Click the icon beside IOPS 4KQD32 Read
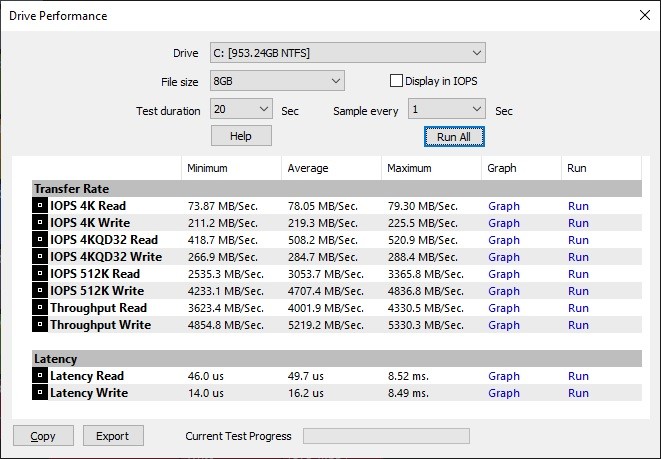The image size is (661, 459). (x=40, y=240)
